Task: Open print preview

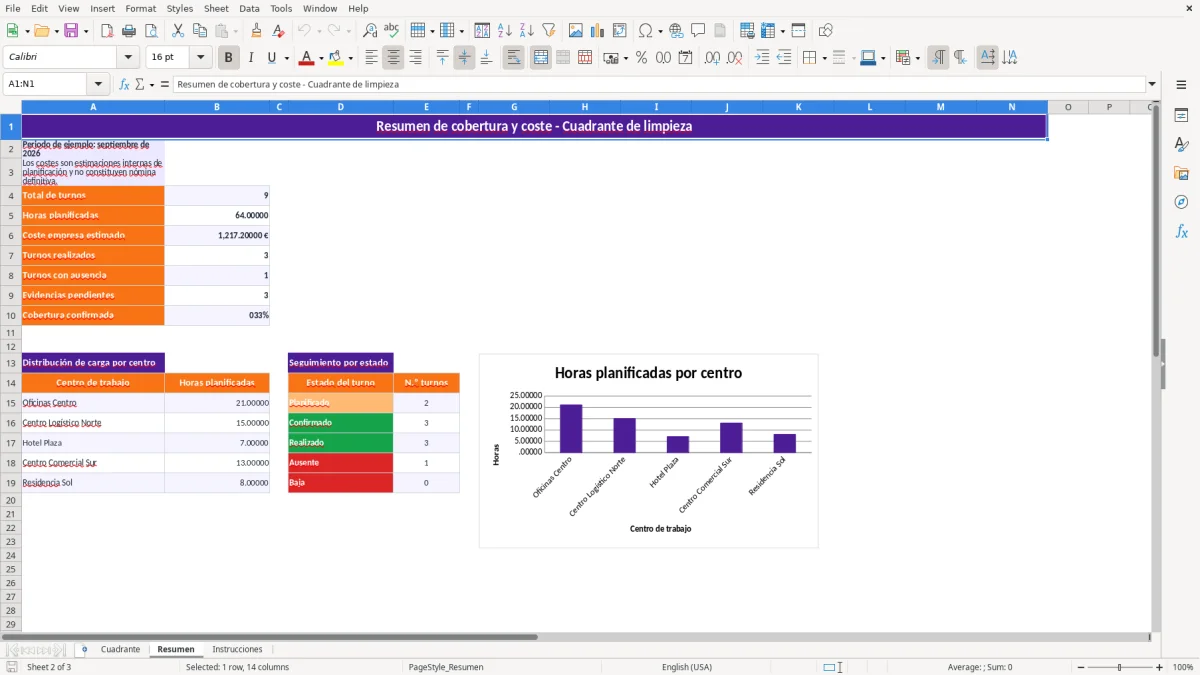Action: (x=151, y=31)
